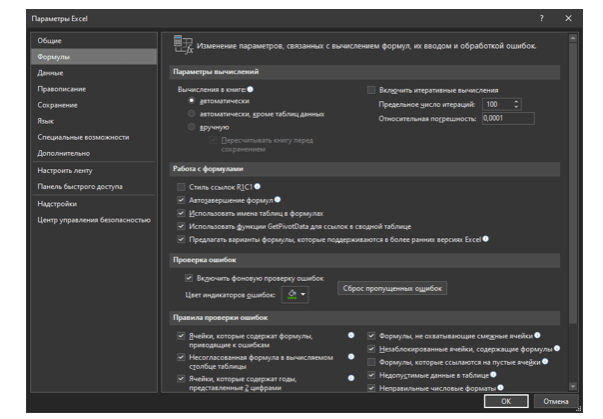603x419 pixels.
Task: Open Надстройки category
Action: [94, 204]
